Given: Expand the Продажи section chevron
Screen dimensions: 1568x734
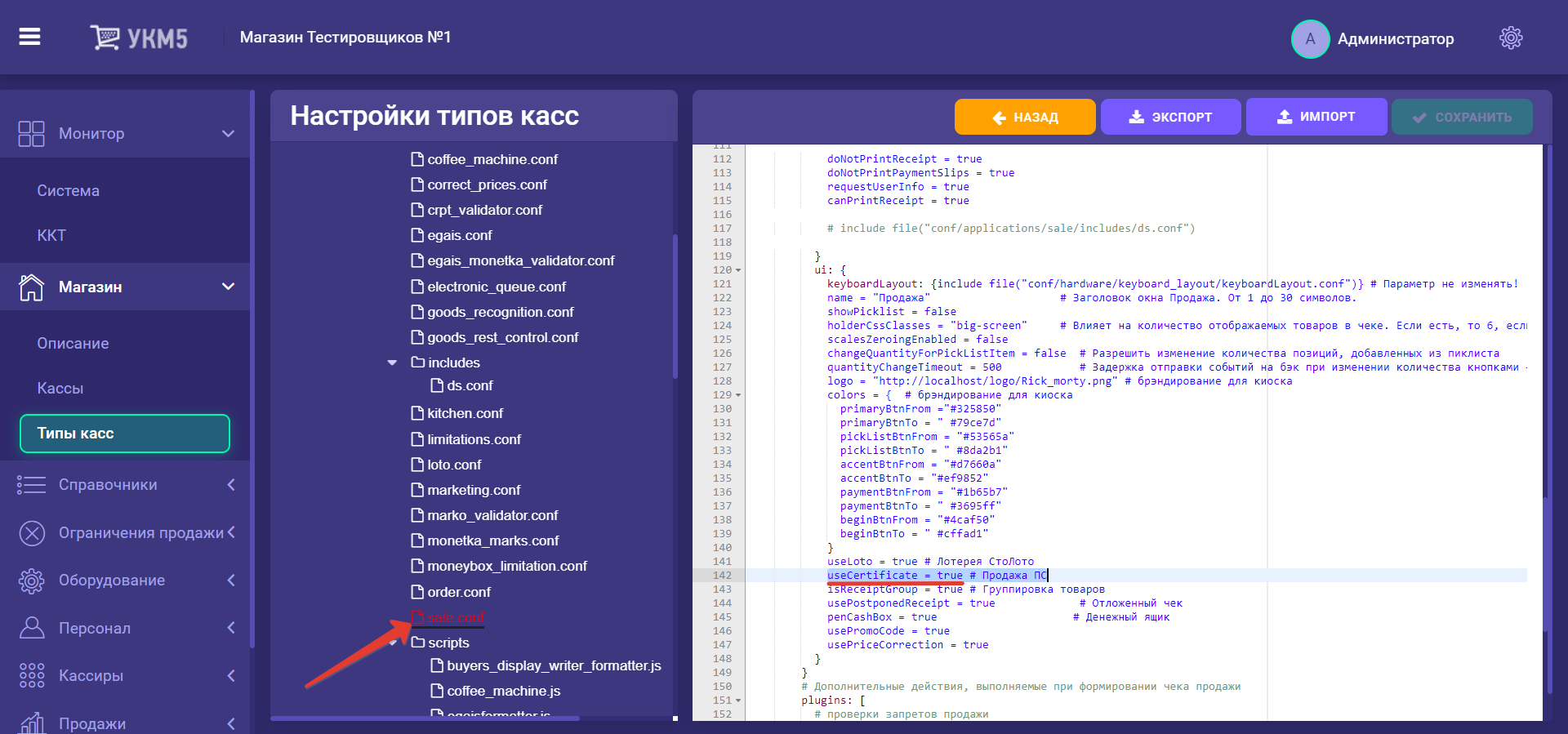Looking at the screenshot, I should (x=231, y=723).
